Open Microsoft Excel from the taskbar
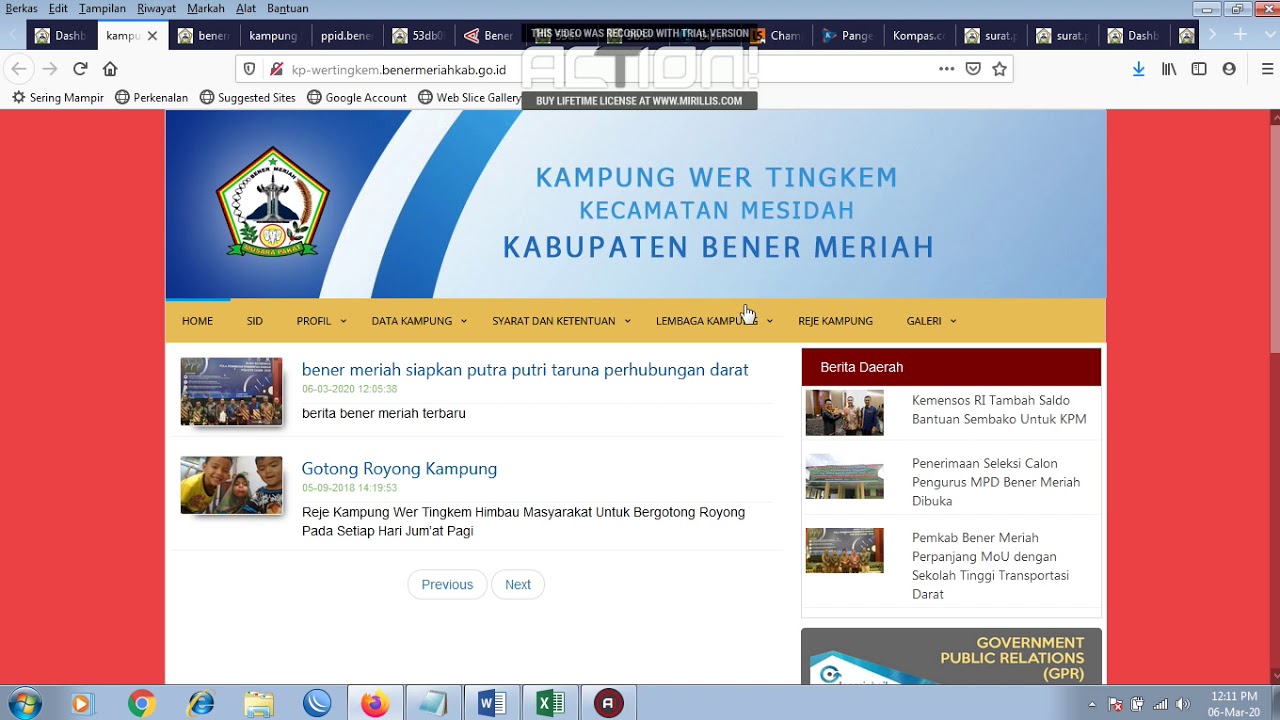The width and height of the screenshot is (1280, 720). [x=550, y=704]
